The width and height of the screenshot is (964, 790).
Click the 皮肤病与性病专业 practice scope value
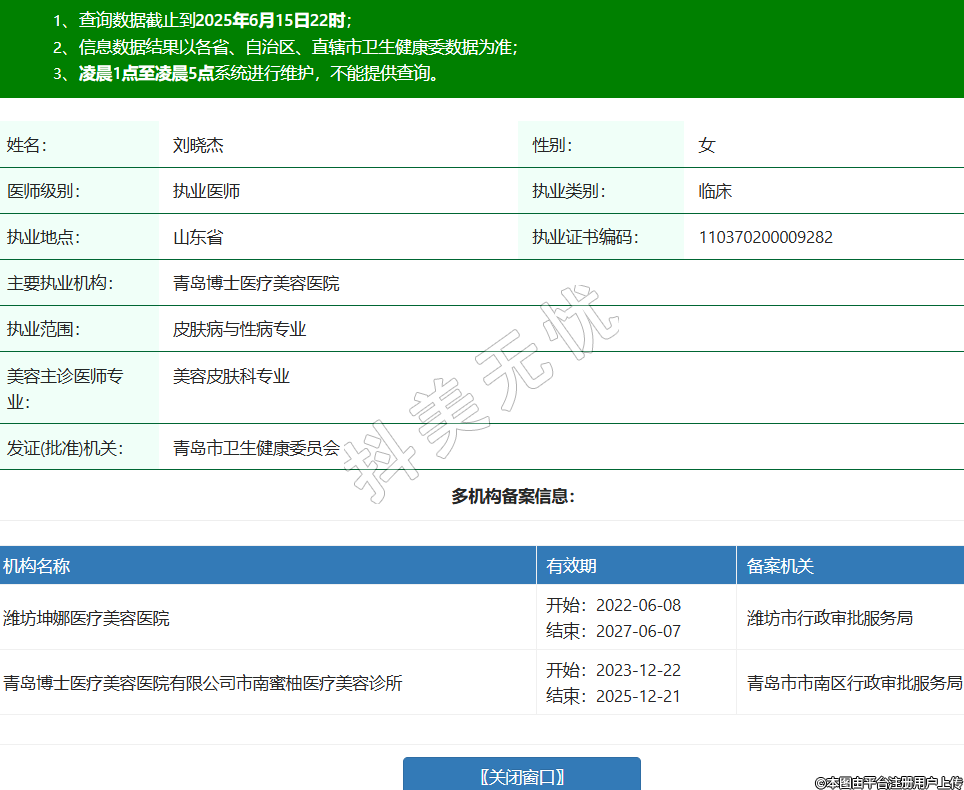click(239, 329)
